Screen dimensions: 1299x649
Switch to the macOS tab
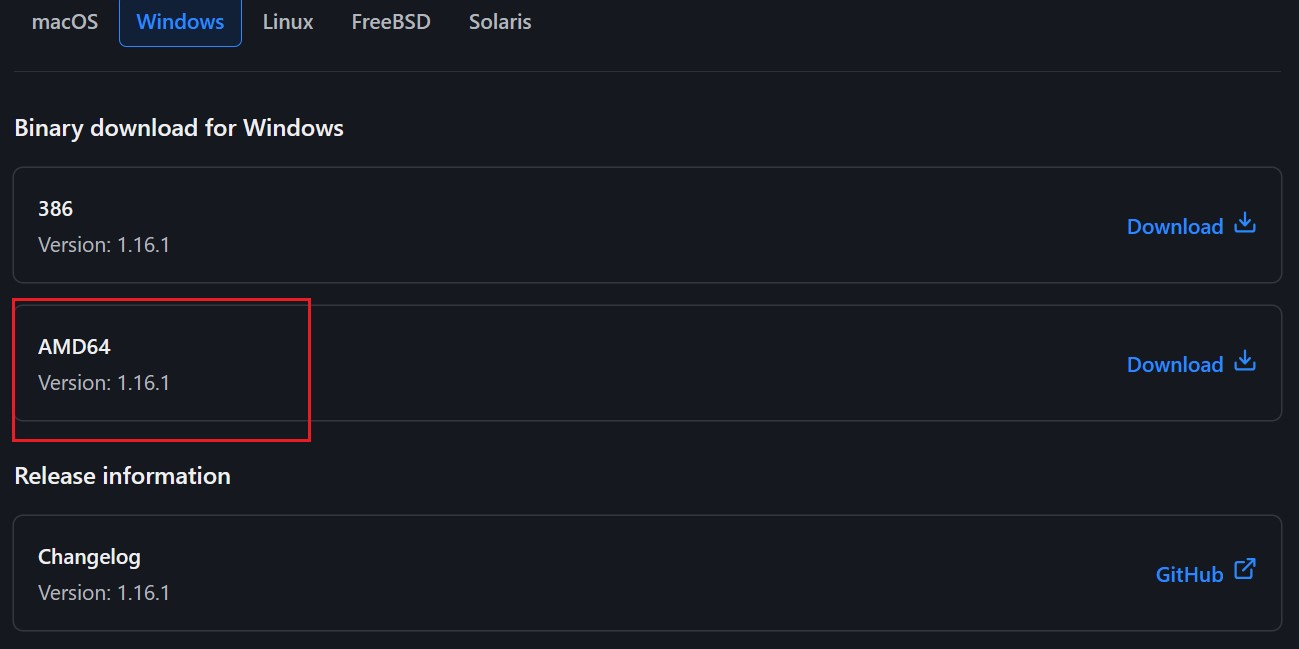65,21
